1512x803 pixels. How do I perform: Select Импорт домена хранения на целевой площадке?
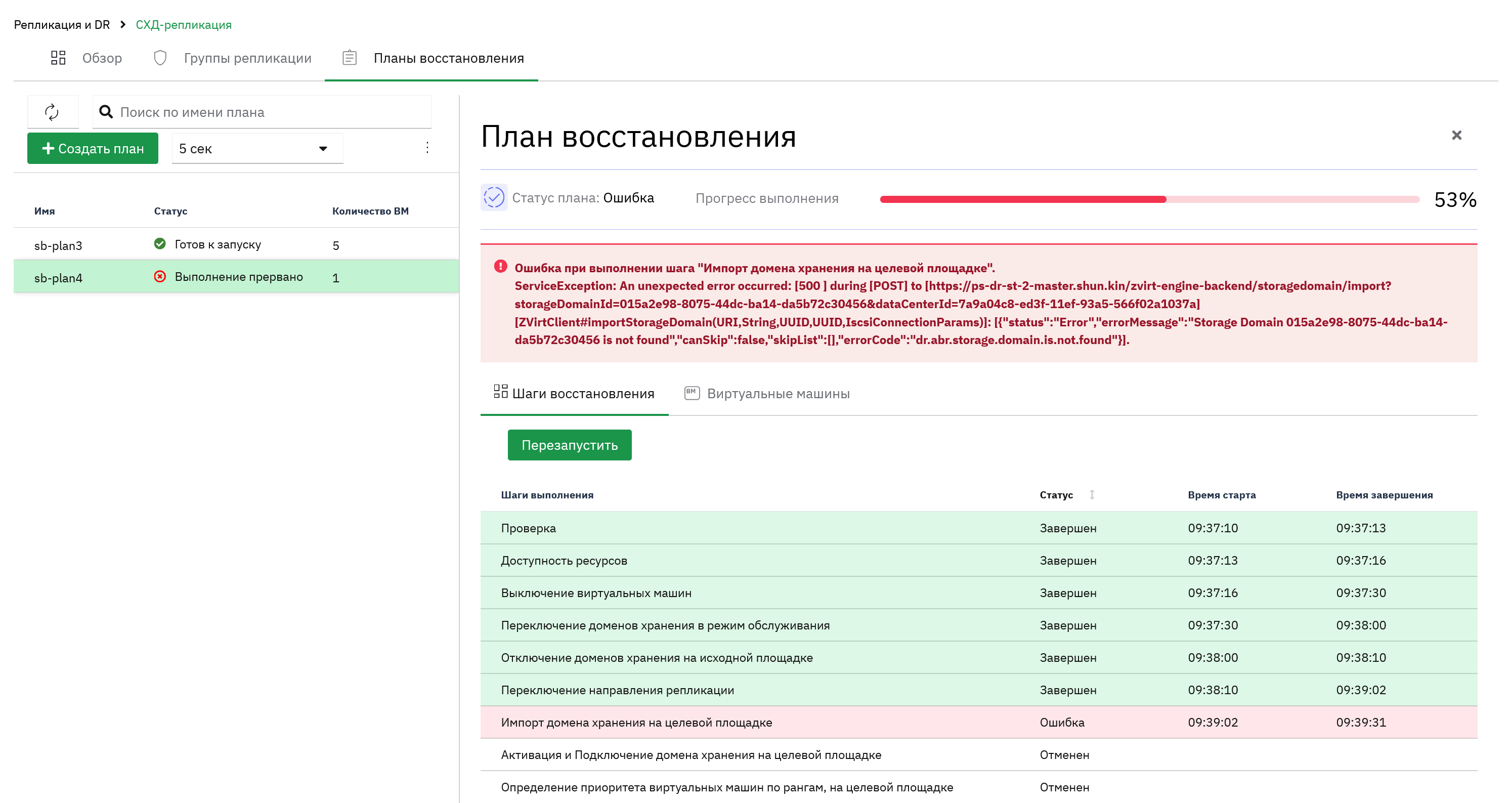978,723
